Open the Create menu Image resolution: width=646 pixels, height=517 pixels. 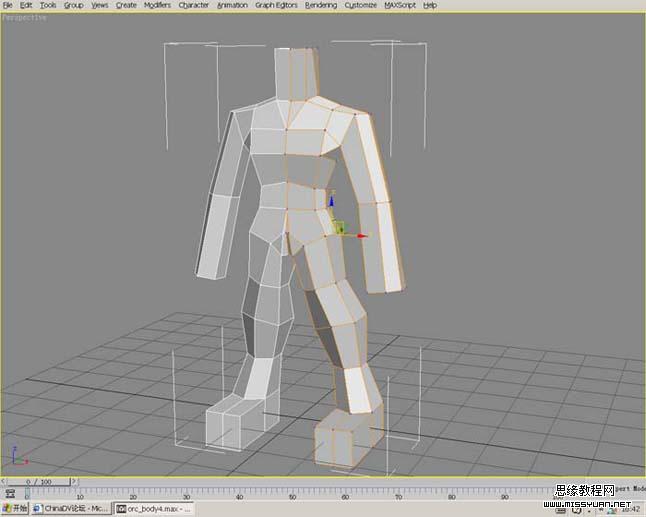pyautogui.click(x=126, y=5)
